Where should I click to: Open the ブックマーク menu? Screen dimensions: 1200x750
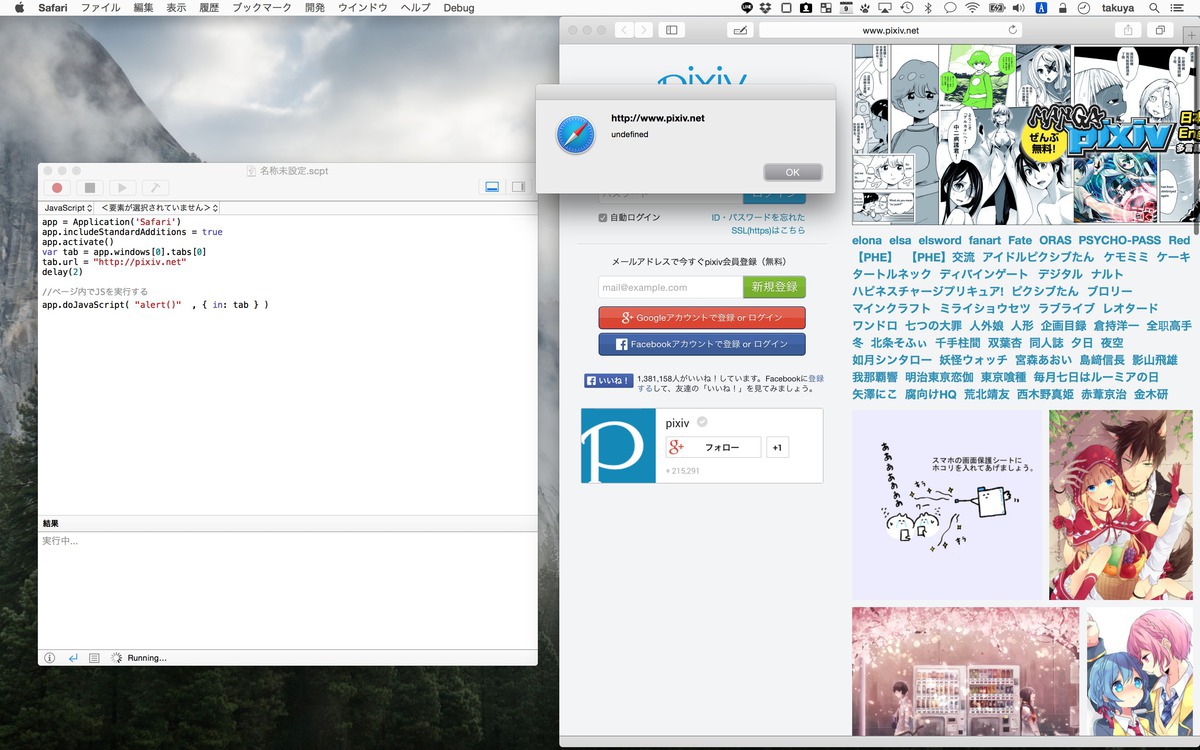coord(262,8)
